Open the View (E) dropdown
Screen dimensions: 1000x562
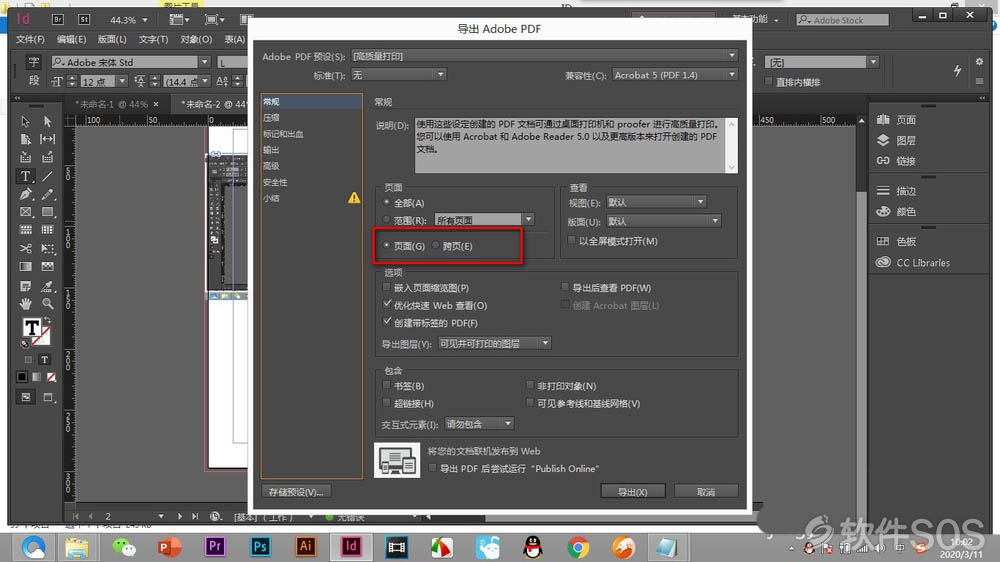click(x=656, y=202)
